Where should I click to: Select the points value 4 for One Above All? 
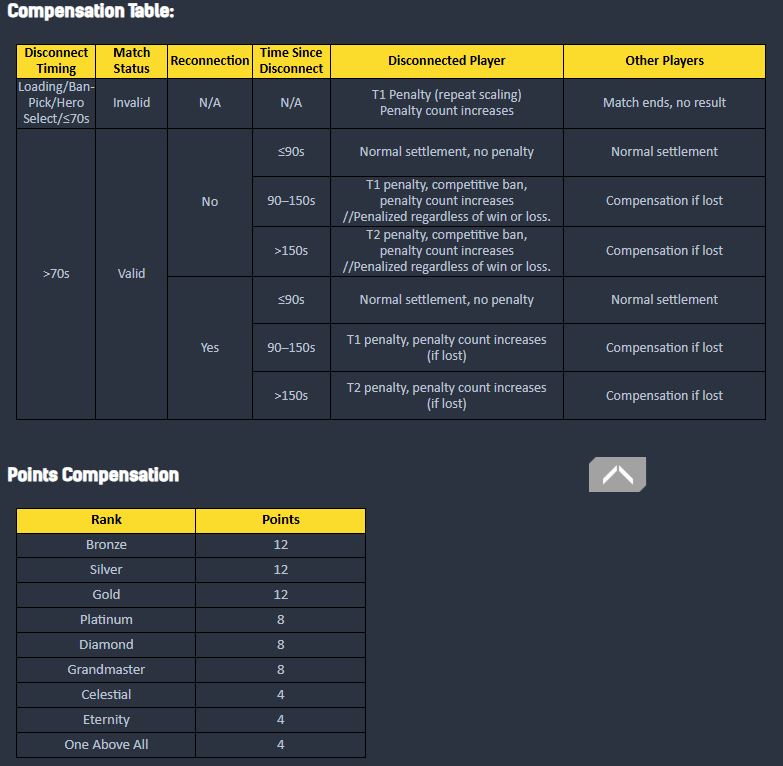281,745
